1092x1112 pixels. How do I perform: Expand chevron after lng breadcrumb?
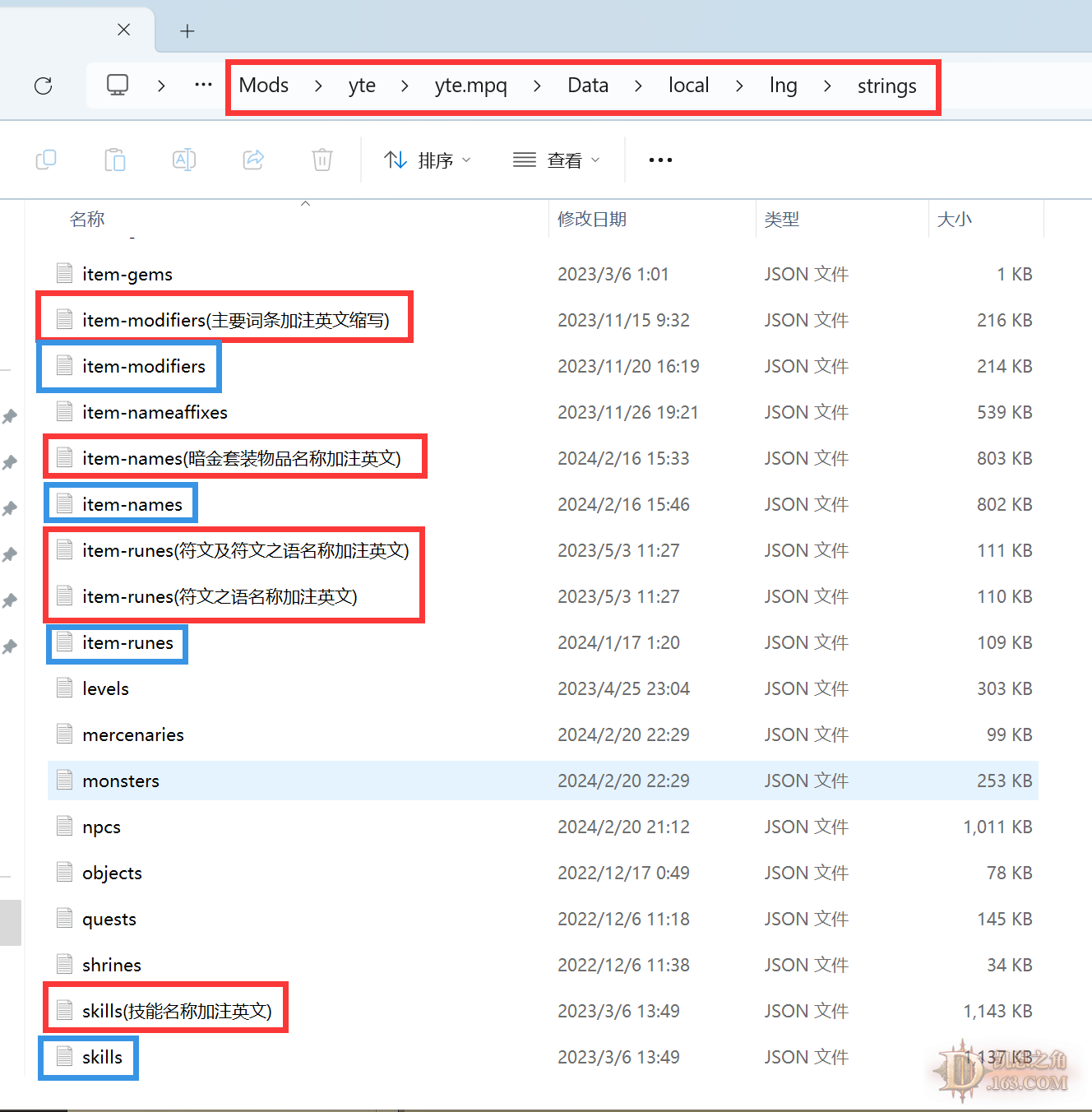click(x=827, y=86)
